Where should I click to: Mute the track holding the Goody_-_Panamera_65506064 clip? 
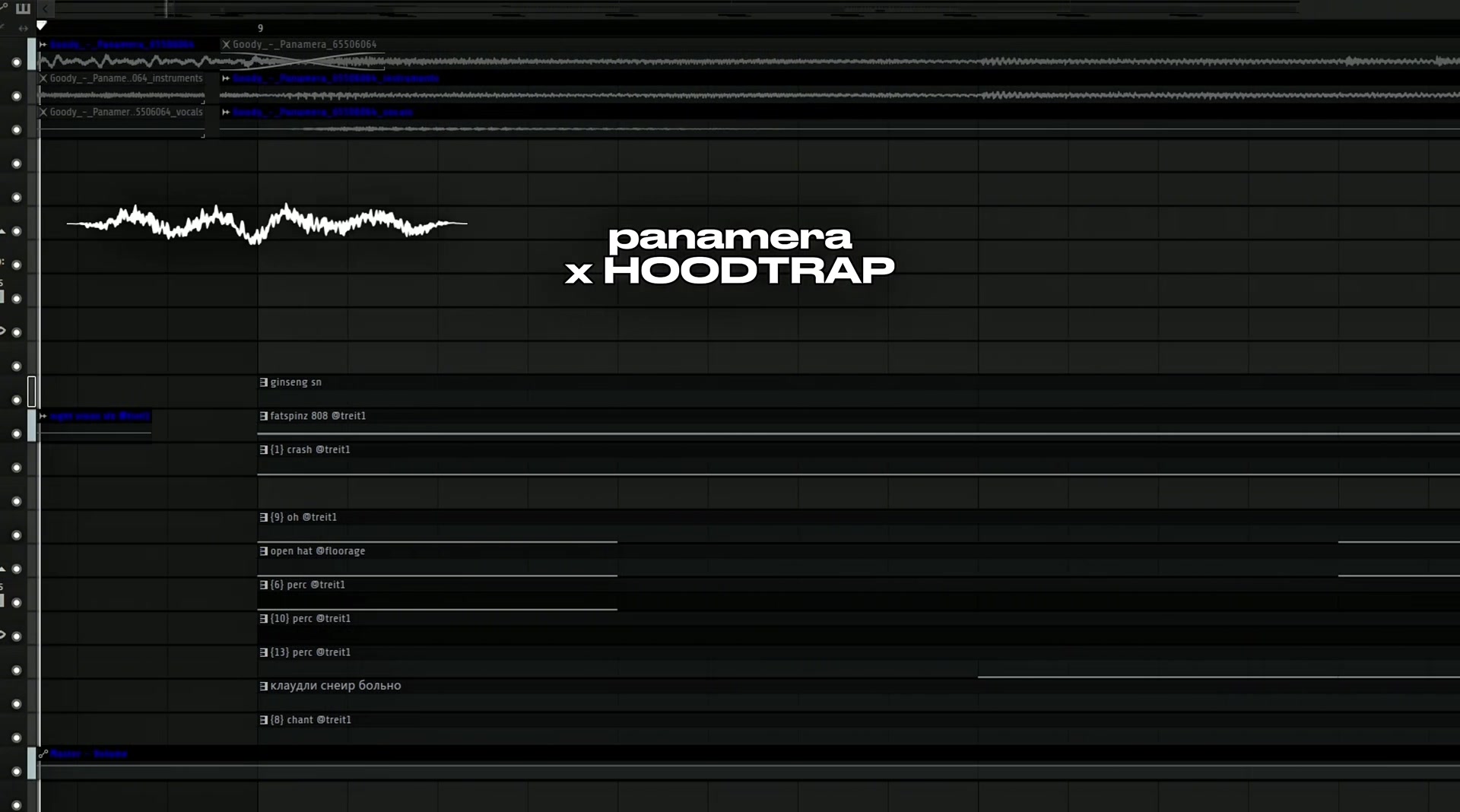pyautogui.click(x=17, y=62)
